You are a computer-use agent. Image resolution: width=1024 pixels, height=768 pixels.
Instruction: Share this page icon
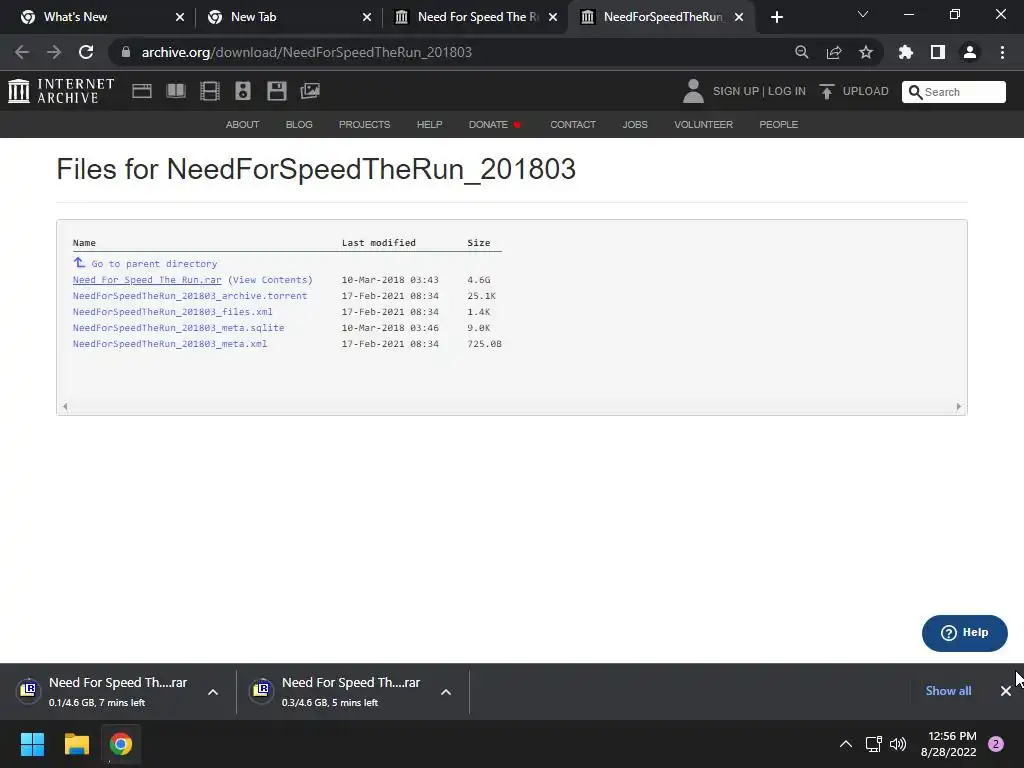[834, 52]
